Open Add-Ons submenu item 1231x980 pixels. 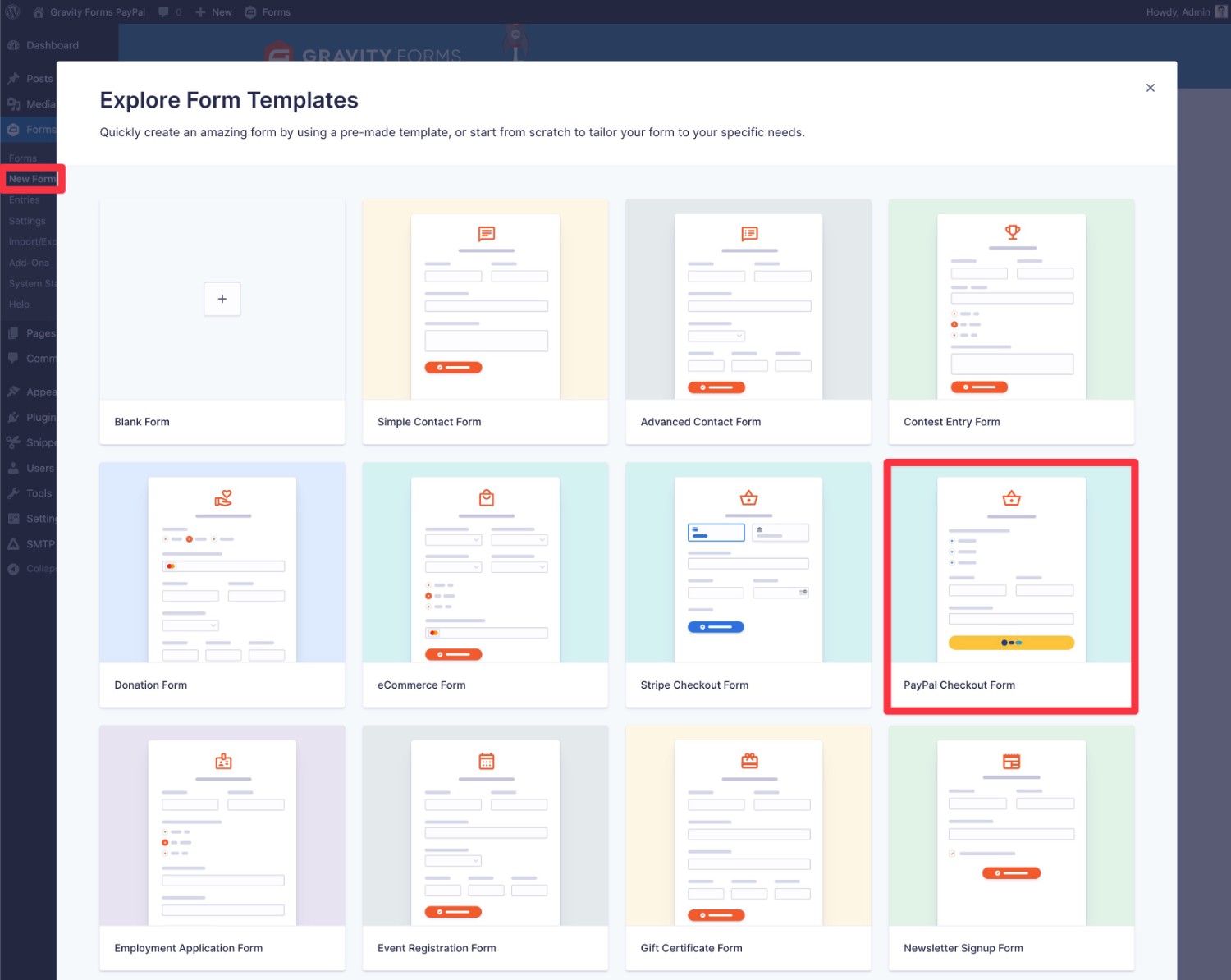pyautogui.click(x=29, y=263)
